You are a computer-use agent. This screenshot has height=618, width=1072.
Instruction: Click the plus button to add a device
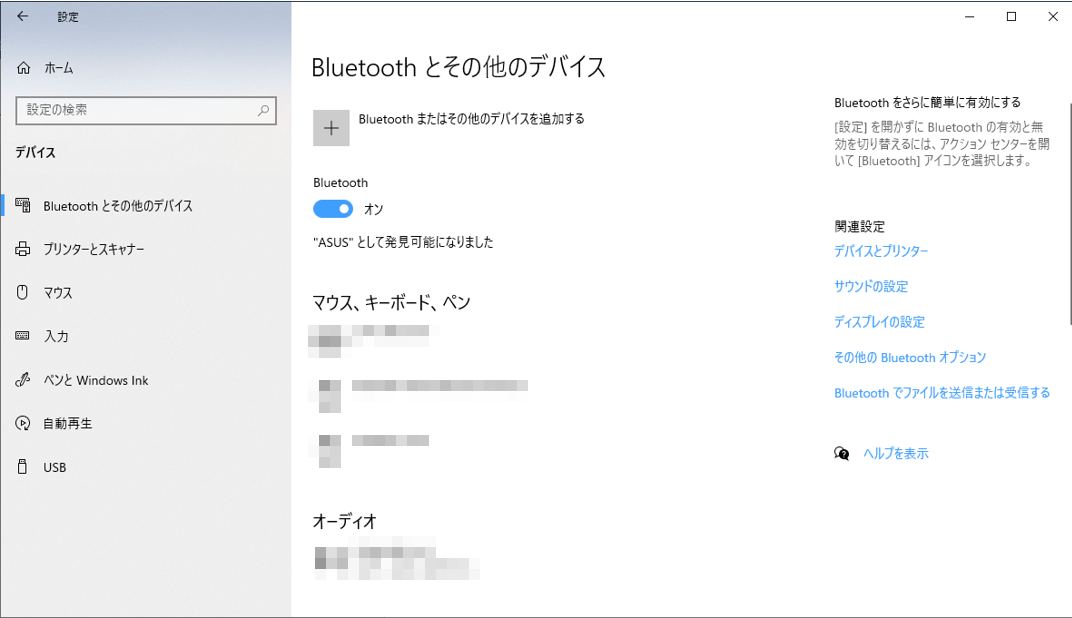pos(331,128)
